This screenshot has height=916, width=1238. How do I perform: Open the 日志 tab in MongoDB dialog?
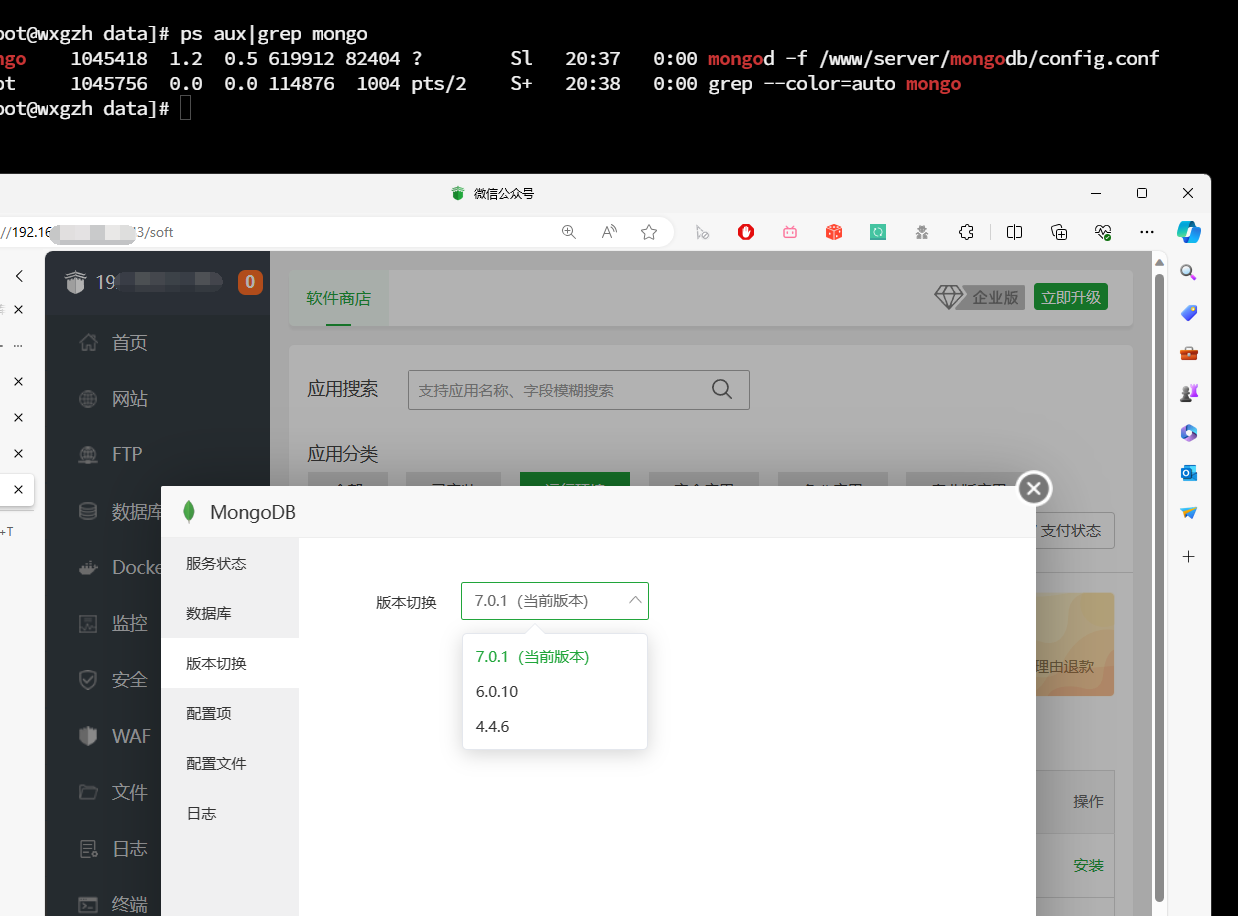coord(230,813)
